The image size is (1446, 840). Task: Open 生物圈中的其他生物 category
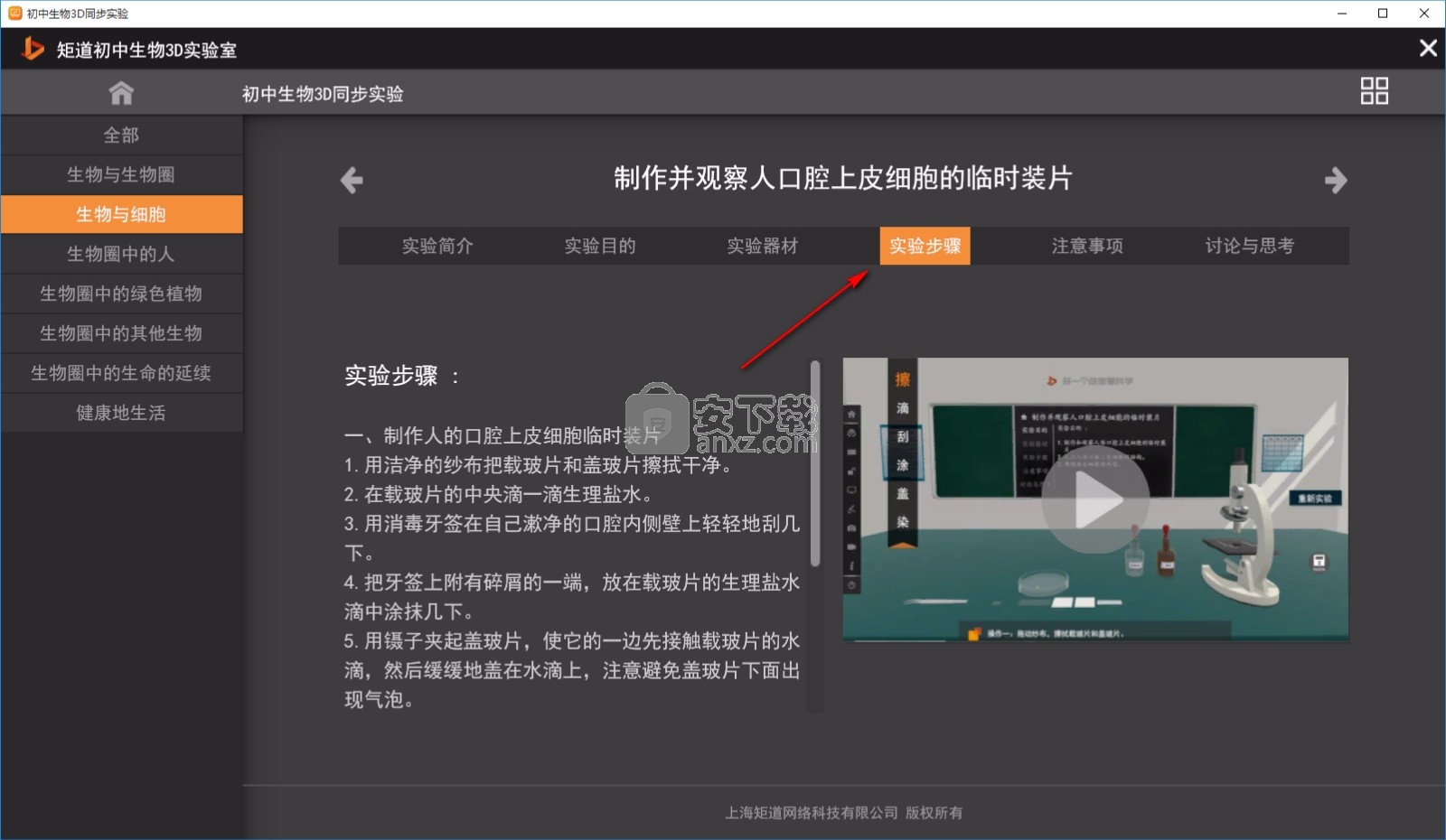[121, 333]
